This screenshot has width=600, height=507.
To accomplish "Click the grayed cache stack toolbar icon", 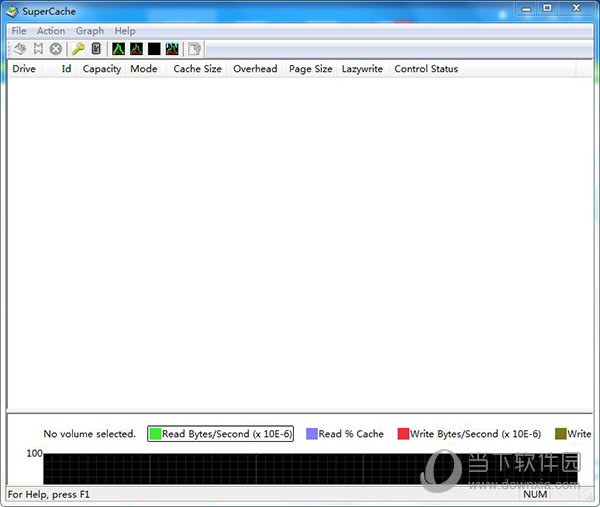I will (x=20, y=49).
